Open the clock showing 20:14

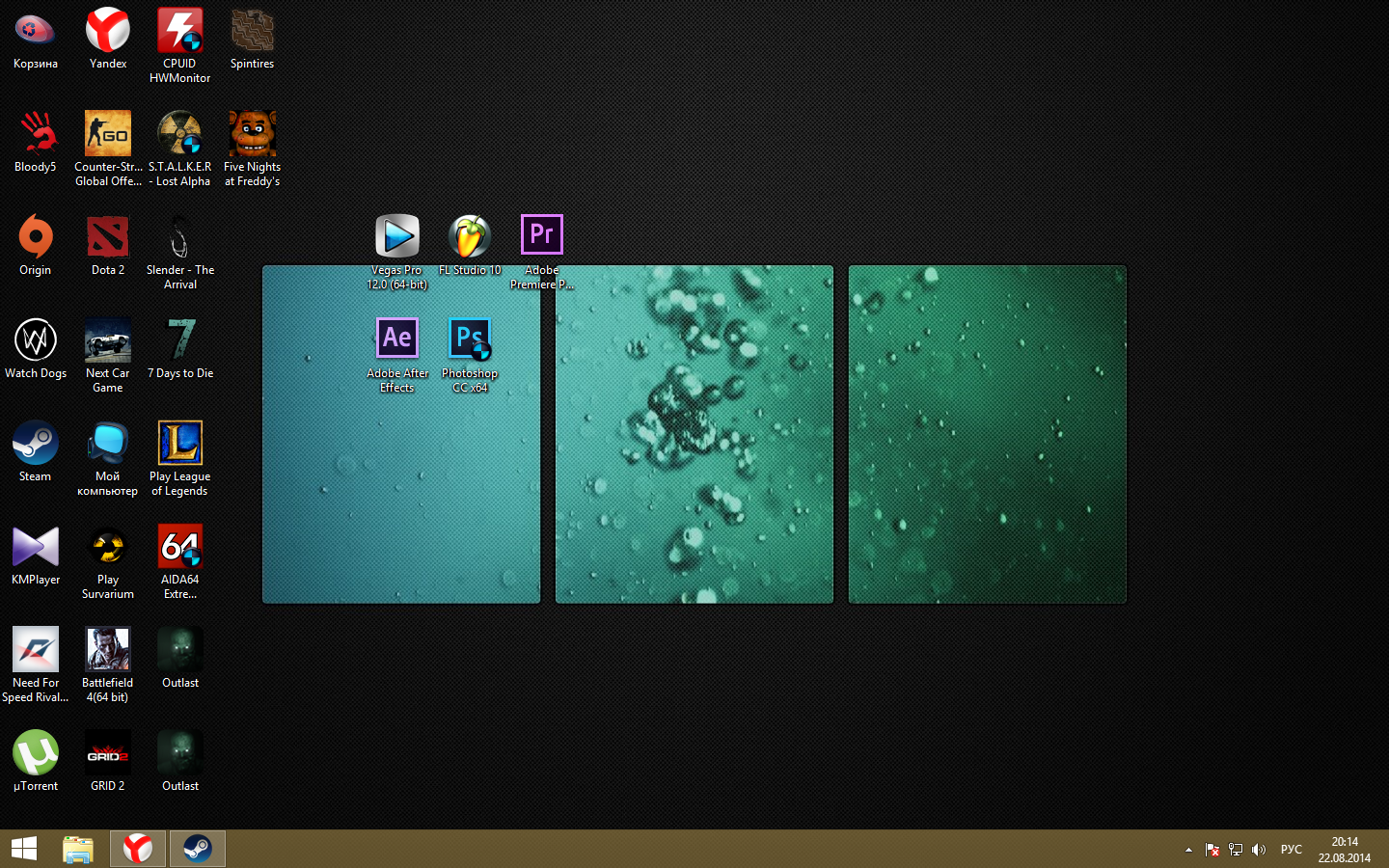point(1345,850)
